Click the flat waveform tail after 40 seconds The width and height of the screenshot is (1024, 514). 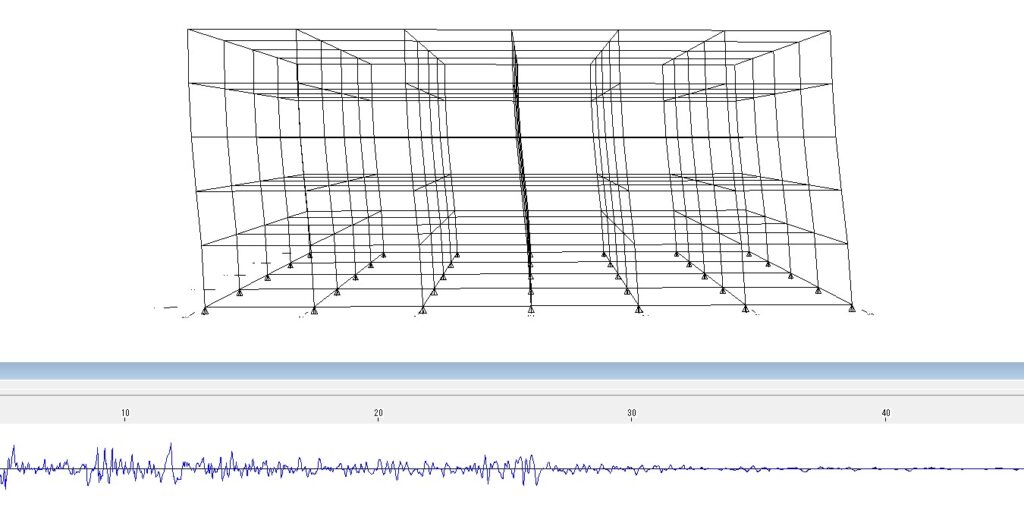950,468
